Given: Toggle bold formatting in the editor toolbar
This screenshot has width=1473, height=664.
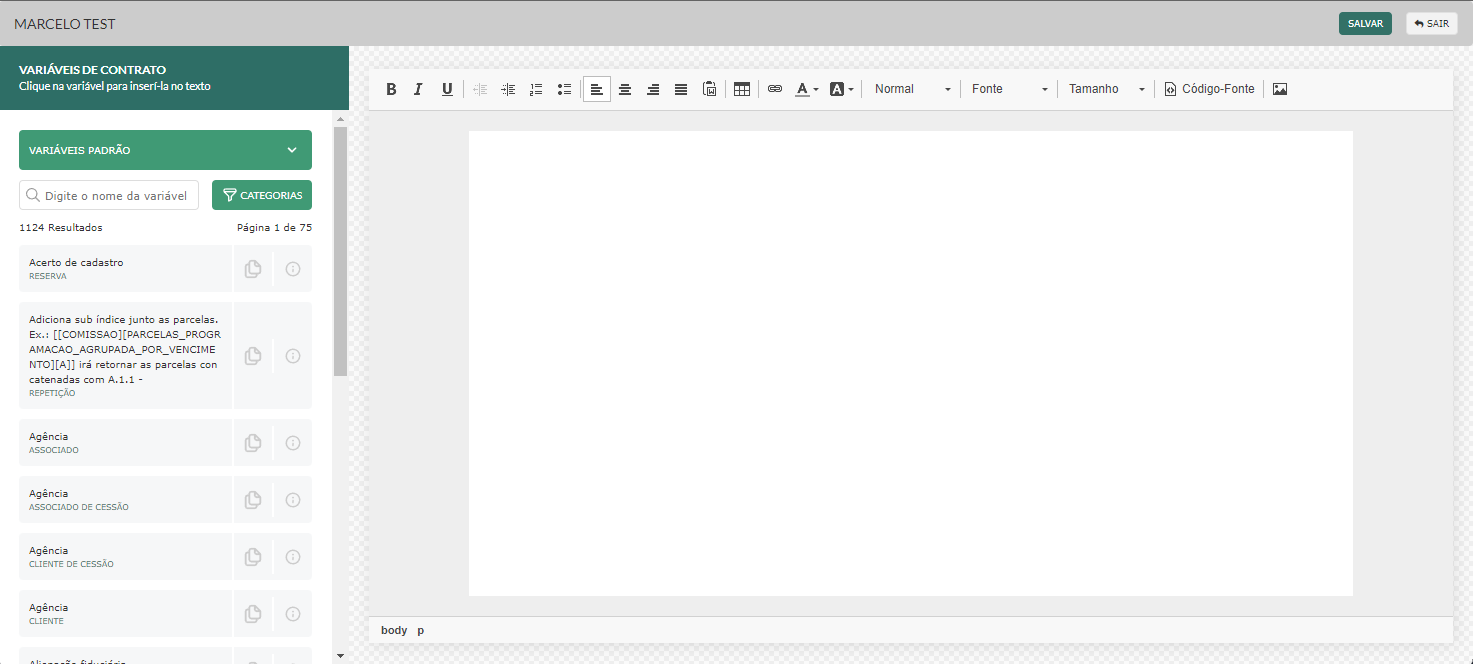Looking at the screenshot, I should pos(391,89).
